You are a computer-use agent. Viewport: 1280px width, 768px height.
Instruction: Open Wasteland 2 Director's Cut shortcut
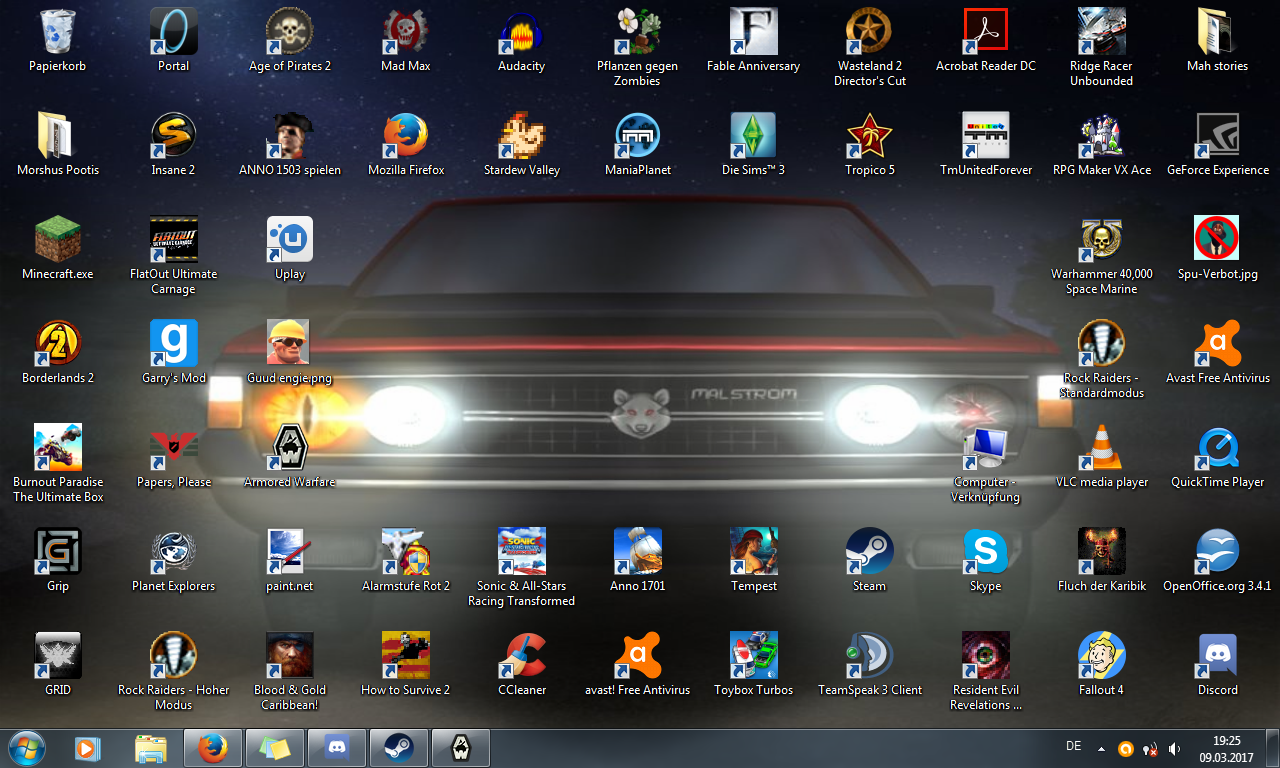[870, 32]
